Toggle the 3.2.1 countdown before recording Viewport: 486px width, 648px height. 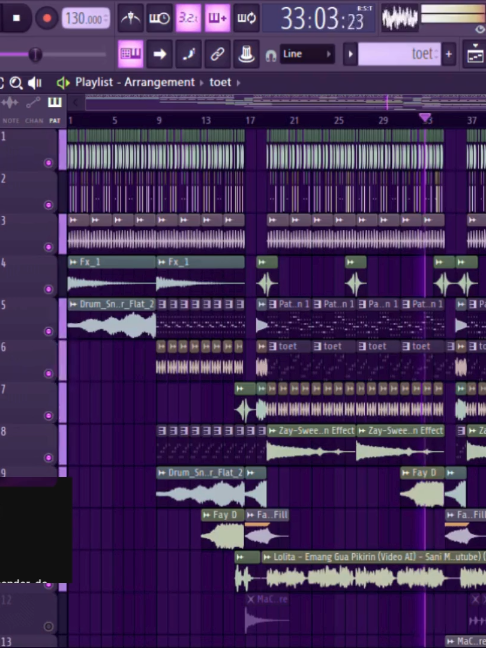(x=188, y=18)
